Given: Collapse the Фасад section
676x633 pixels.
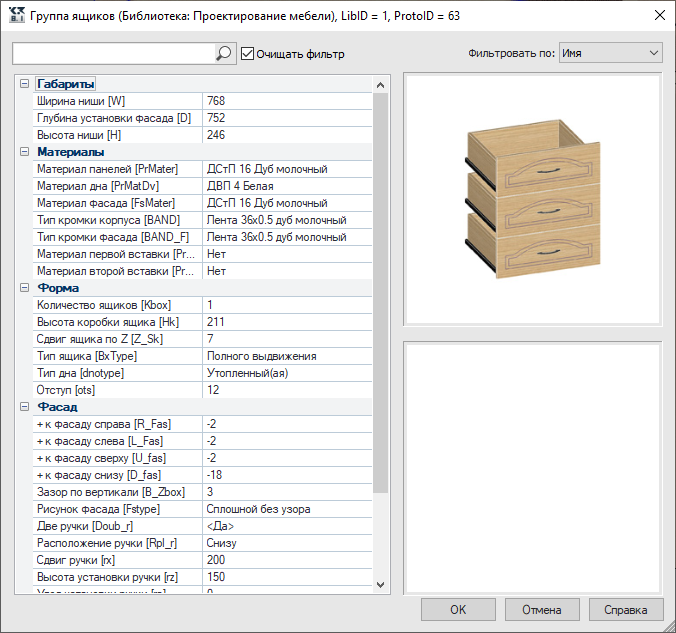Looking at the screenshot, I should 25,407.
